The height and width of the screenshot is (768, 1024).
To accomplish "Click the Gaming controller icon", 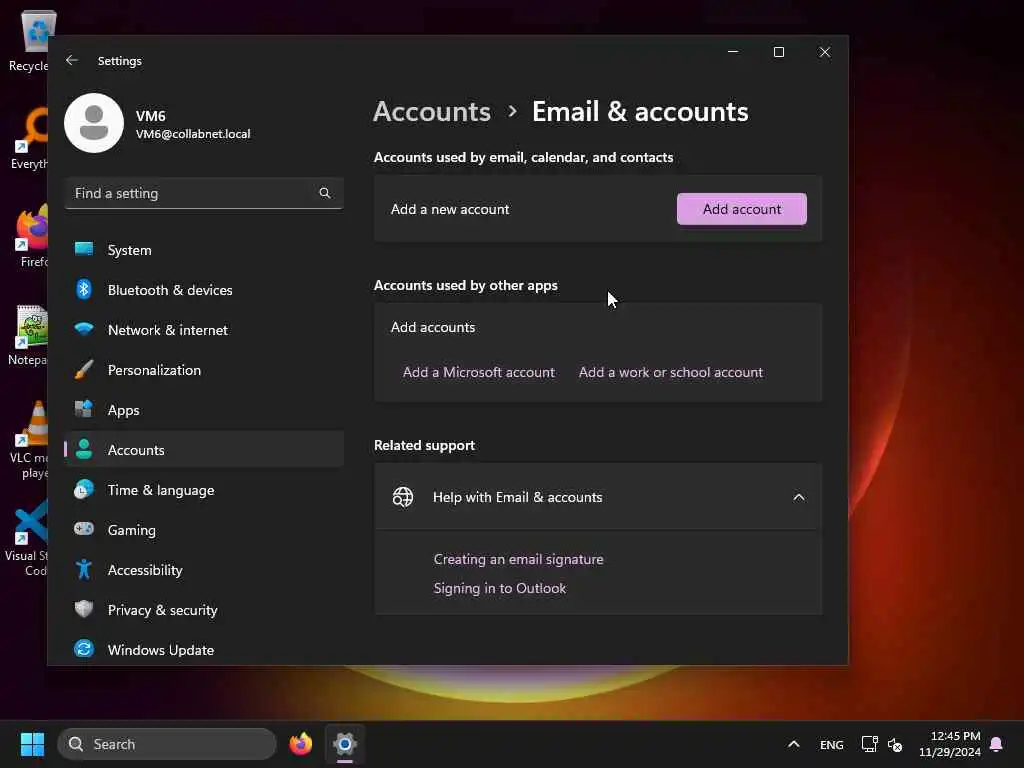I will pyautogui.click(x=84, y=528).
